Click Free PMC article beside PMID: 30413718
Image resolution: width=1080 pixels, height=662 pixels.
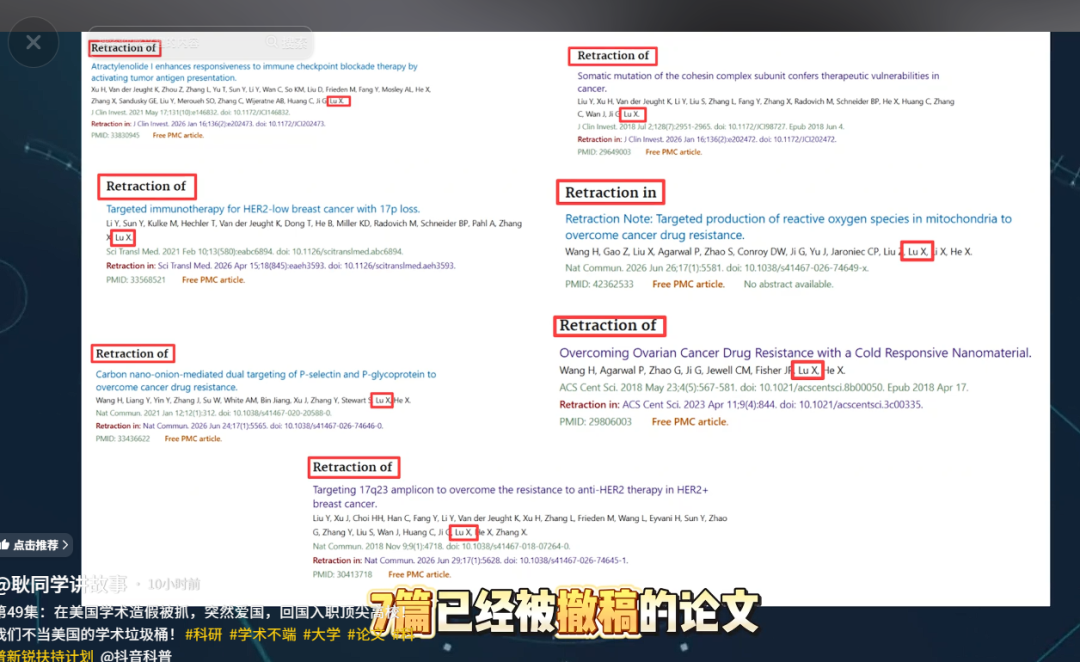point(419,575)
